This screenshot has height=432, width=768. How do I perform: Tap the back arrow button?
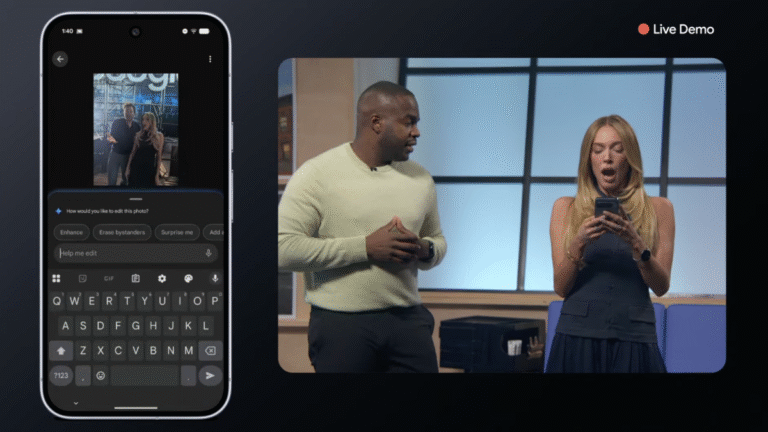coord(60,59)
